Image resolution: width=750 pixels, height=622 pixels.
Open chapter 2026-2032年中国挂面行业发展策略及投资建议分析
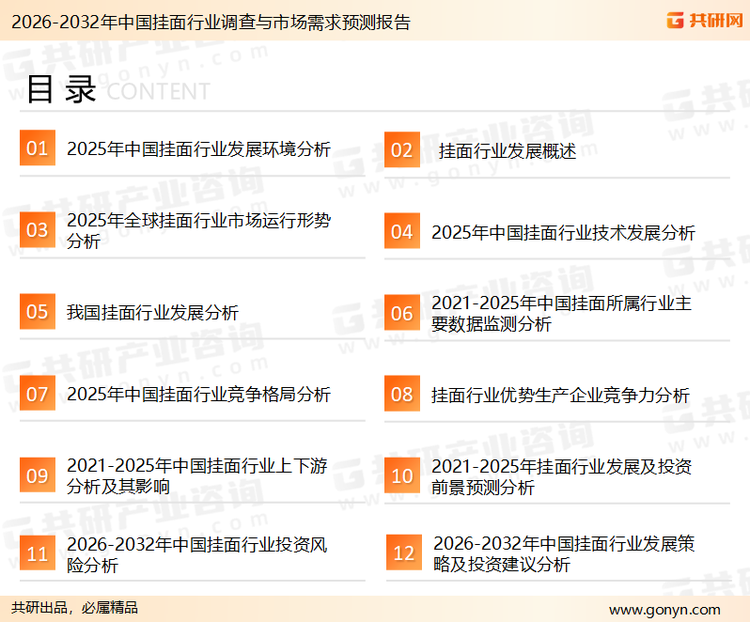point(564,554)
